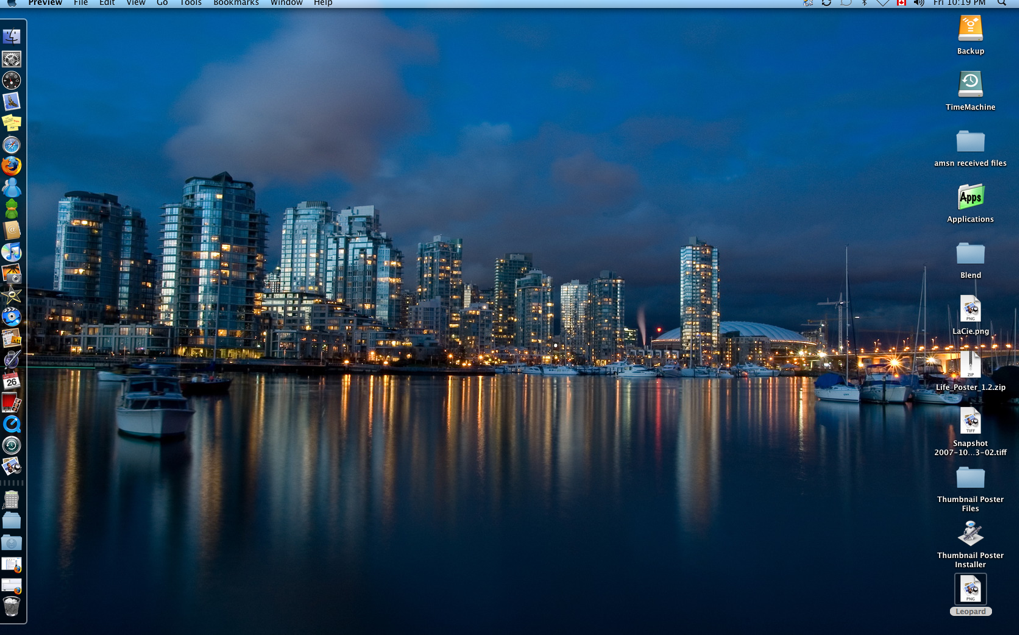Open the Help menu
Viewport: 1019px width, 635px height.
click(323, 3)
